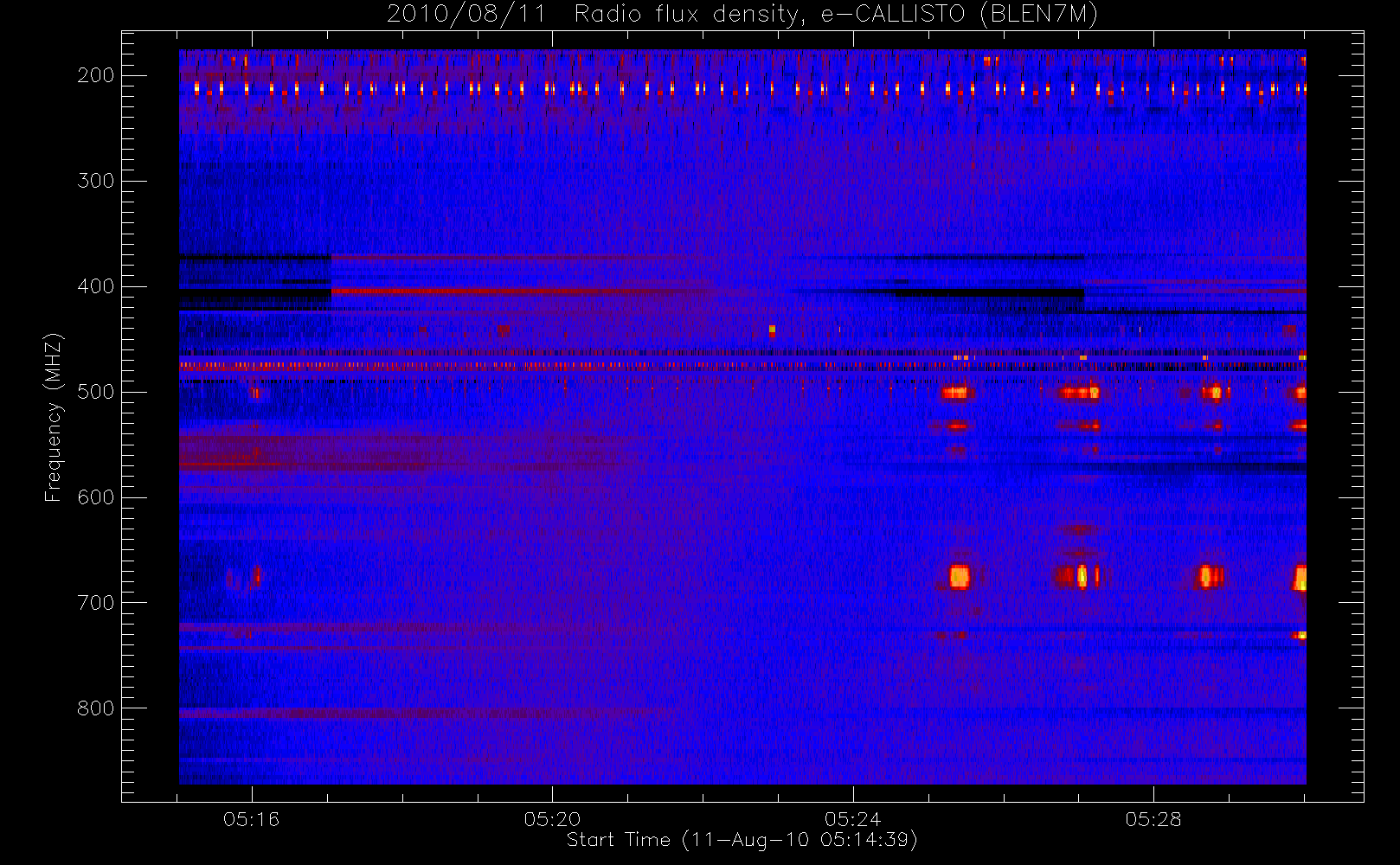Viewport: 1400px width, 865px height.
Task: Click the 05:20 time tick label
Action: (552, 819)
